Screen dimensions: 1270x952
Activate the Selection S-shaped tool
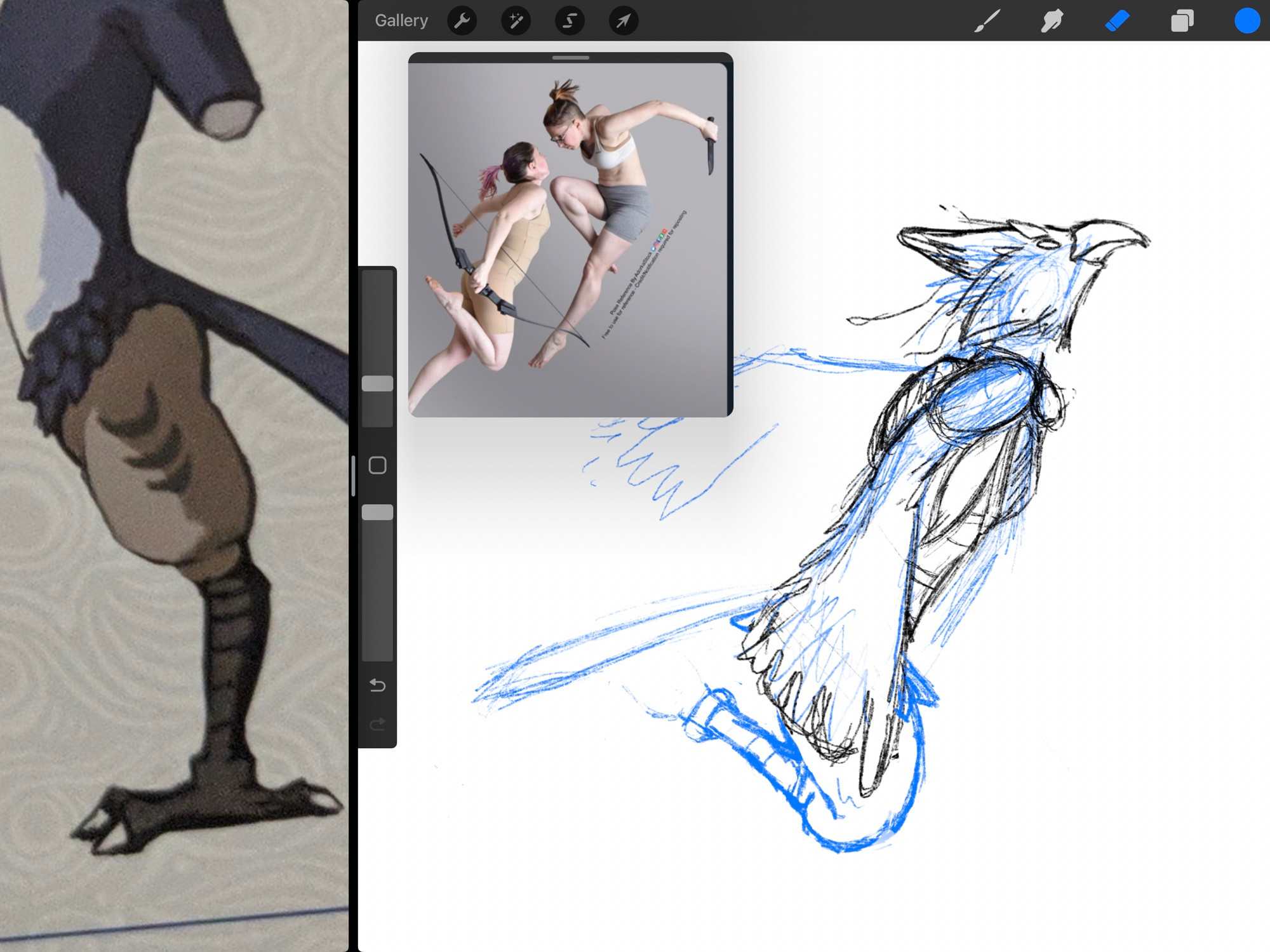click(570, 21)
